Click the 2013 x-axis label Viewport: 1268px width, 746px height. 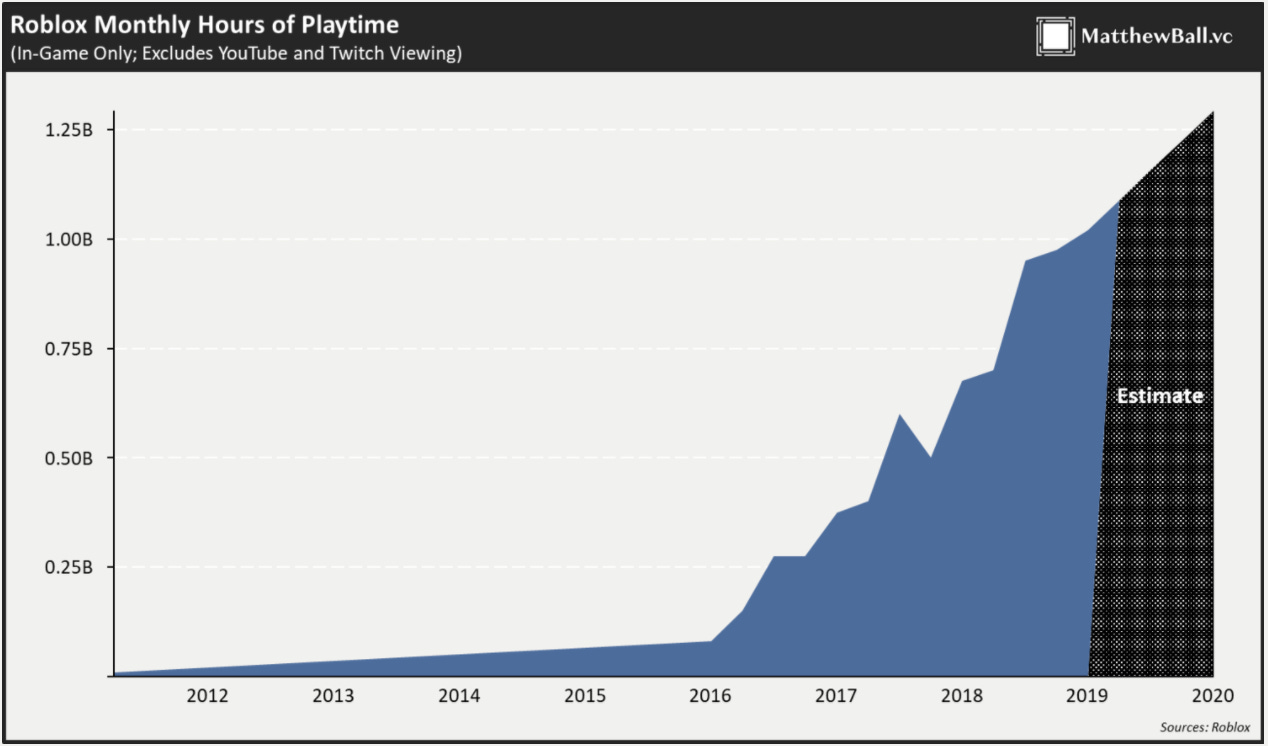pyautogui.click(x=333, y=695)
